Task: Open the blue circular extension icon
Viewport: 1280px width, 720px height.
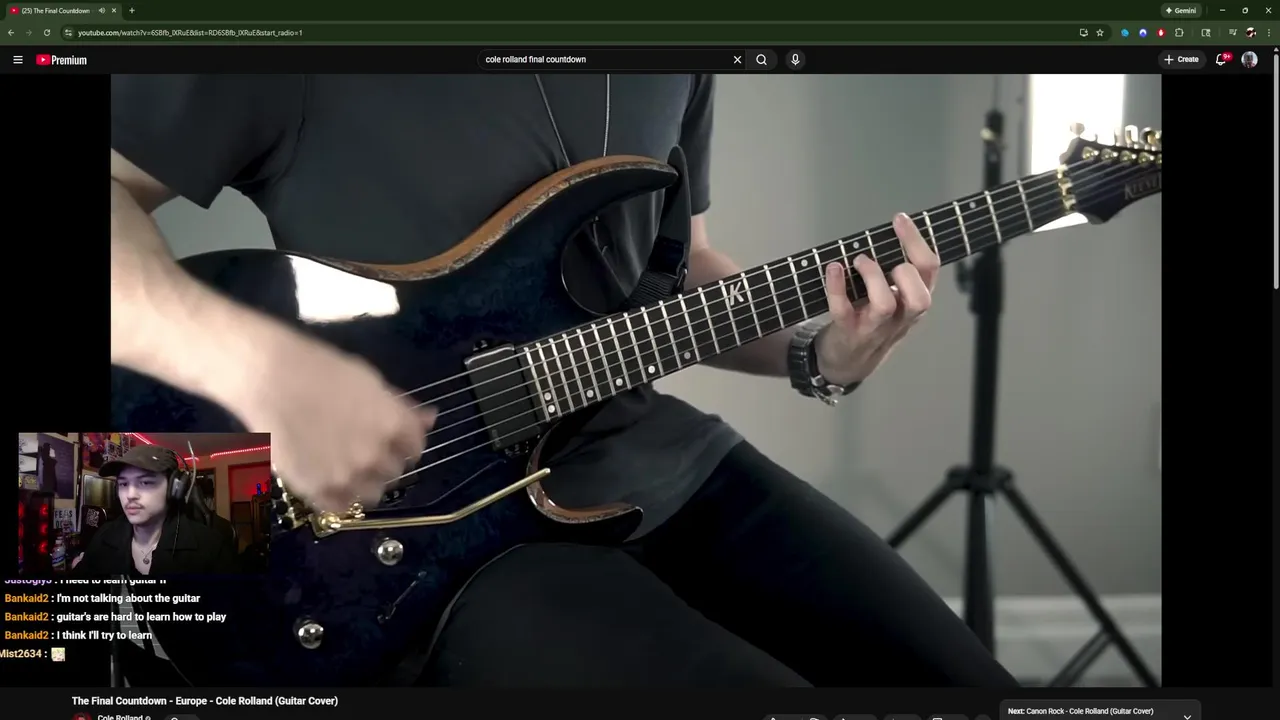Action: click(1125, 33)
